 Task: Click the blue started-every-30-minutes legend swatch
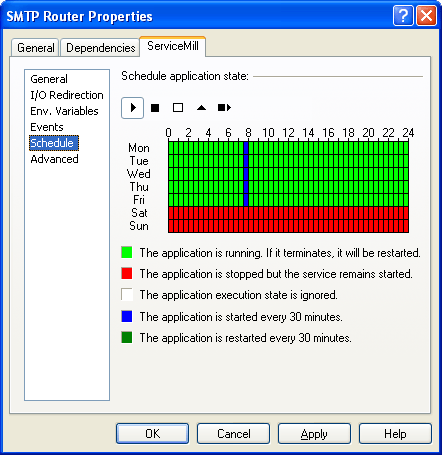(127, 316)
